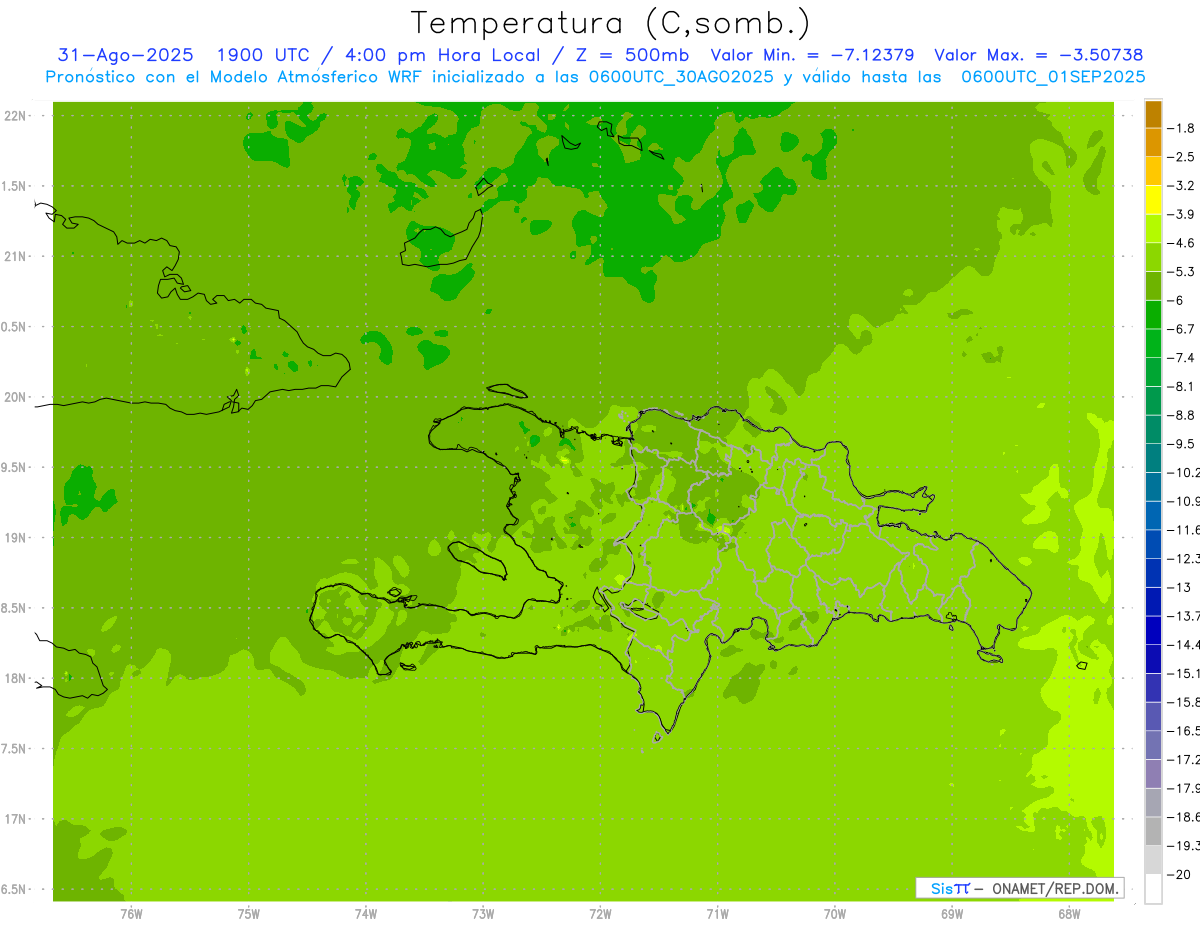Select the 'Valor Max. = -3.50738' text
Screen dimensions: 1200x927
tap(1038, 55)
